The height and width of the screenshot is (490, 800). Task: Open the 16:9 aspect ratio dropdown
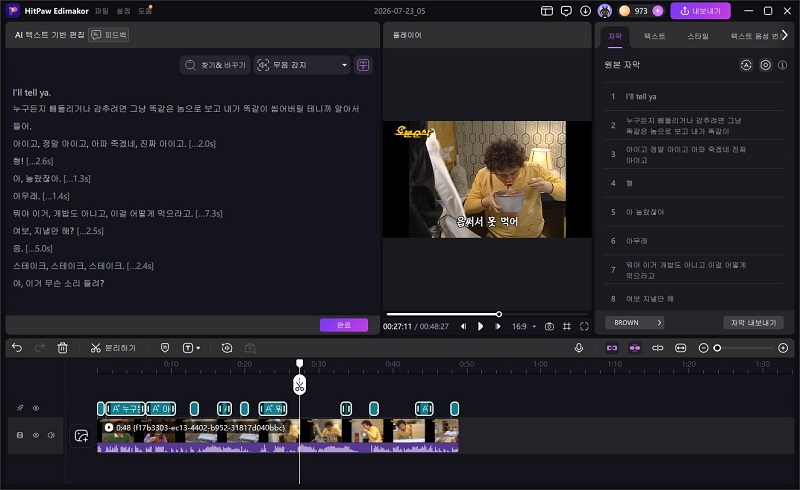(524, 326)
